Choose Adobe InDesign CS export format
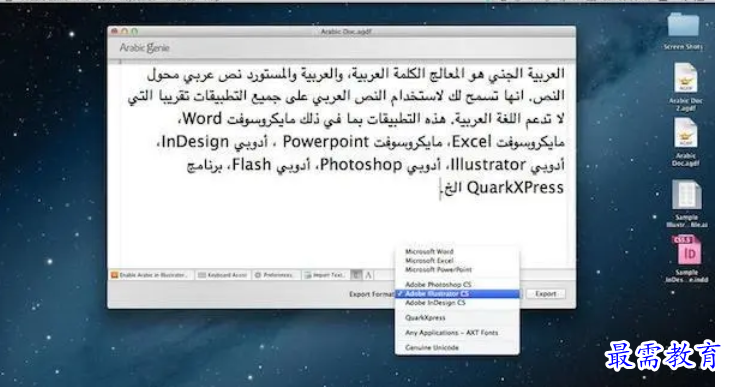 coord(457,302)
